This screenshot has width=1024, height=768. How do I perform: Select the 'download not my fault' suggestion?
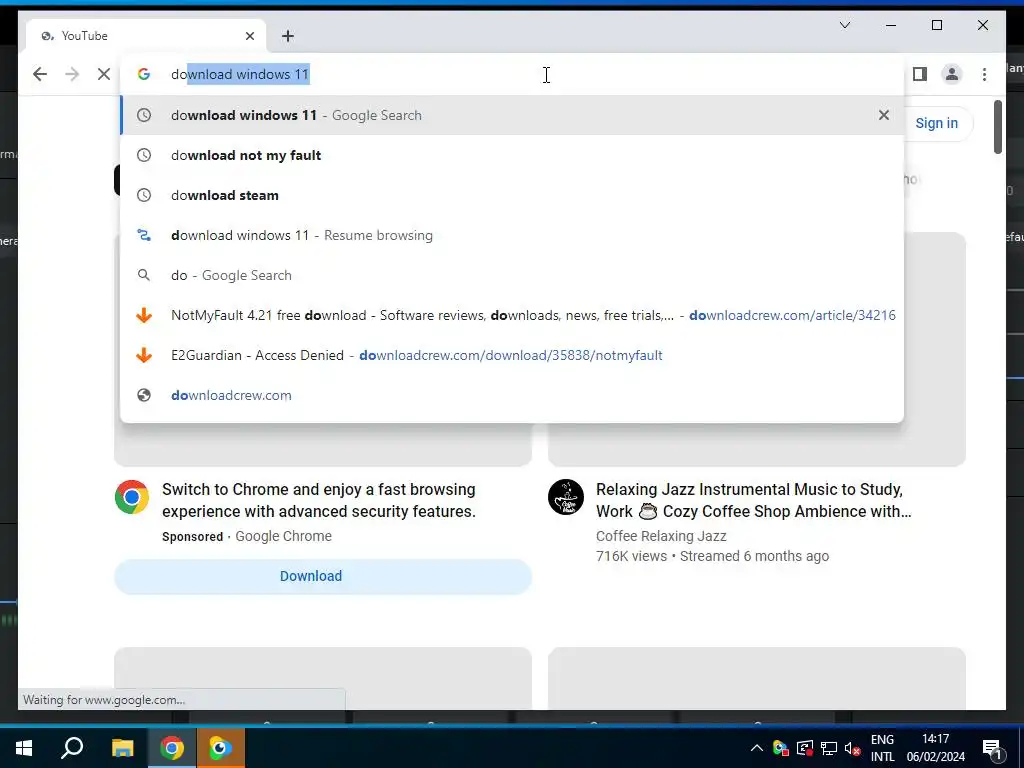(x=512, y=155)
